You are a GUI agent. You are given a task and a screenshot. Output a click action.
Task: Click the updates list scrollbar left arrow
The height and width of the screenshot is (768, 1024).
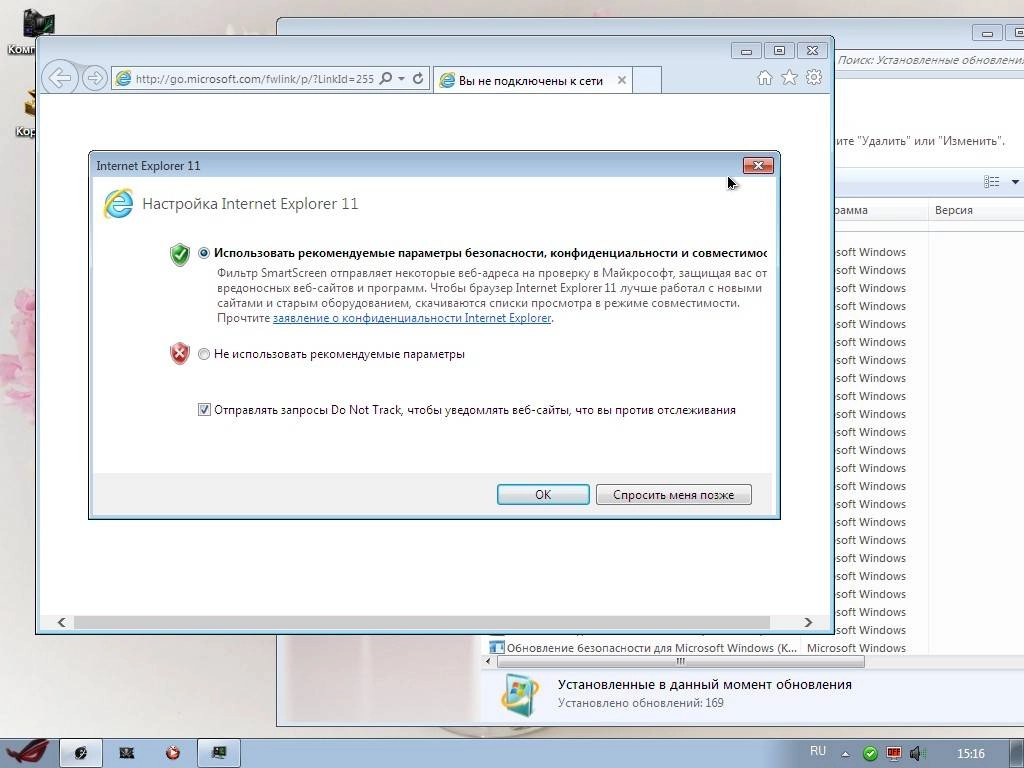(489, 662)
